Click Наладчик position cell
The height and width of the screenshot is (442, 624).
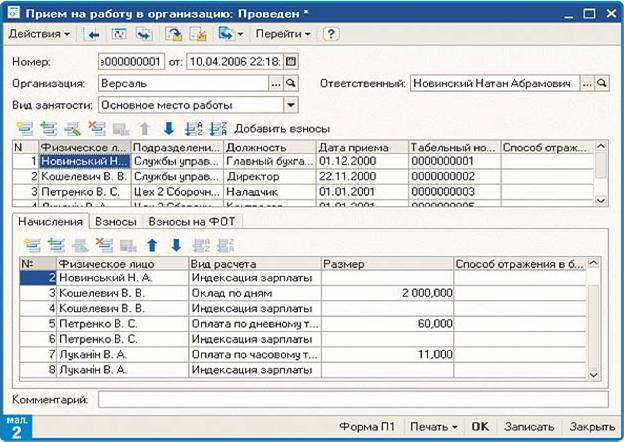[x=270, y=192]
